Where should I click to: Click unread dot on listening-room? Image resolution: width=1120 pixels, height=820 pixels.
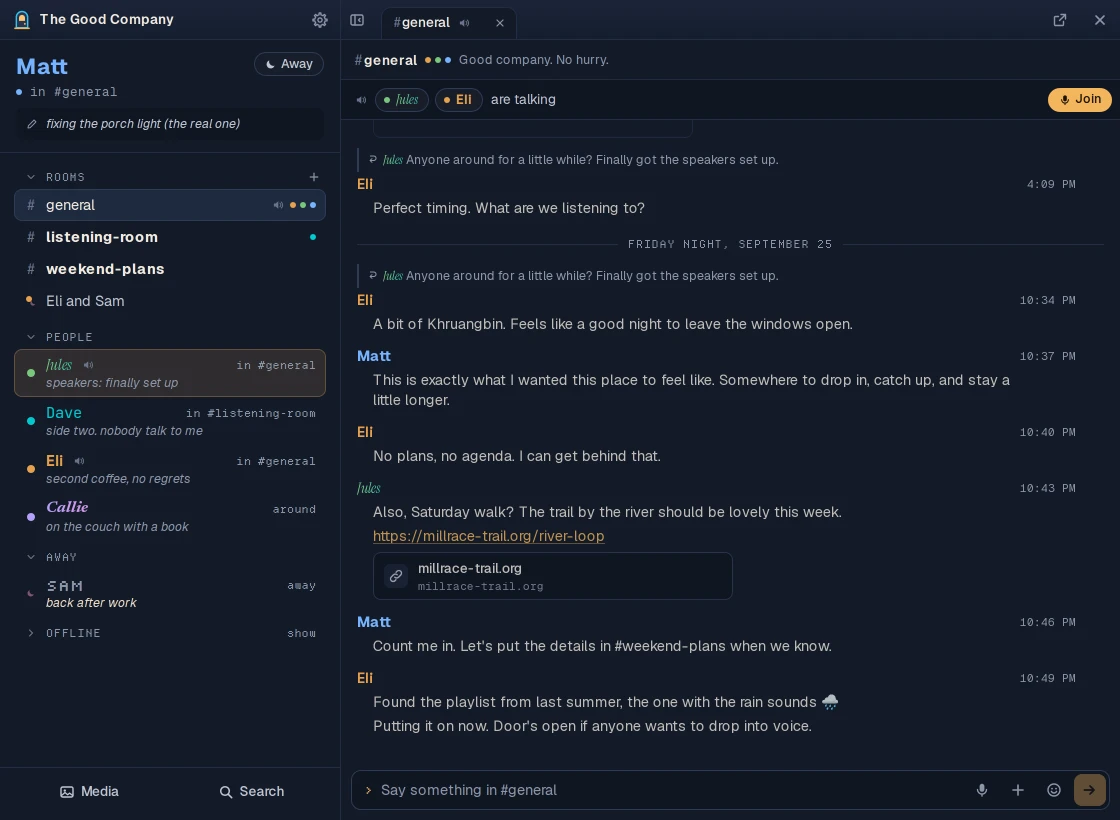[313, 237]
